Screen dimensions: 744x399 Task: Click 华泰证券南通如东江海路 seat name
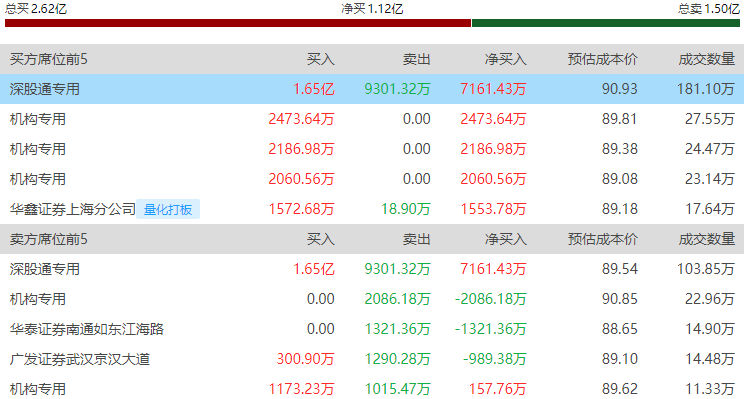(x=87, y=329)
